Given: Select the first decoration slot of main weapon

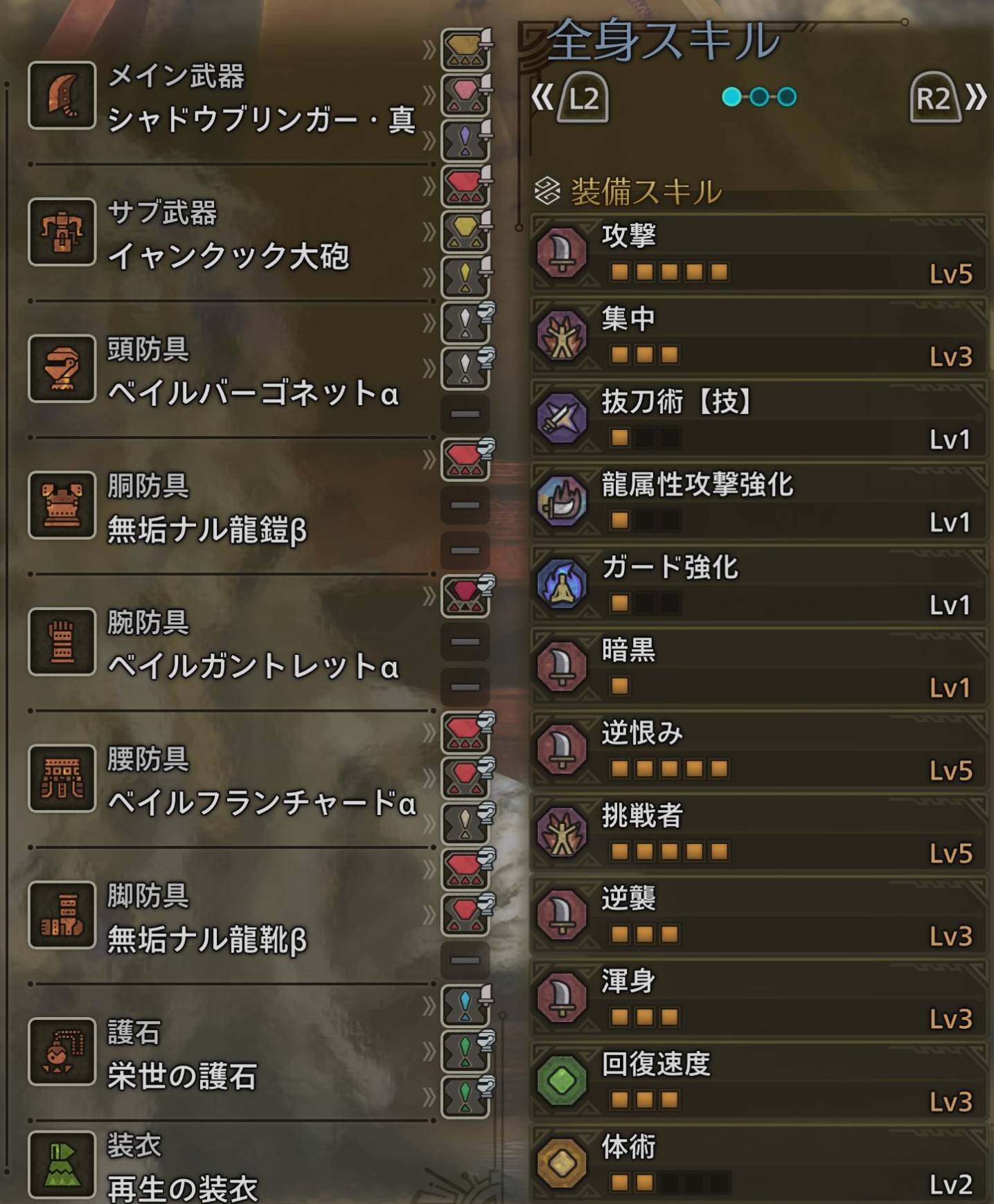Looking at the screenshot, I should [x=466, y=50].
